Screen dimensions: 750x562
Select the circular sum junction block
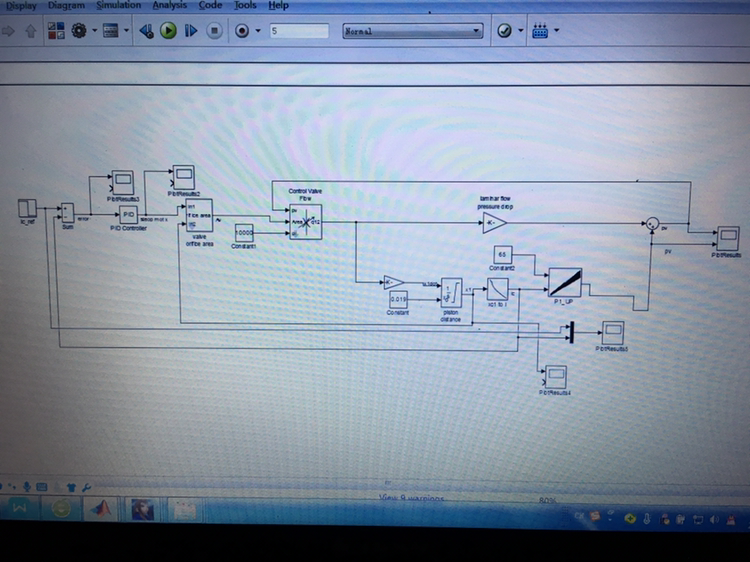coord(652,223)
